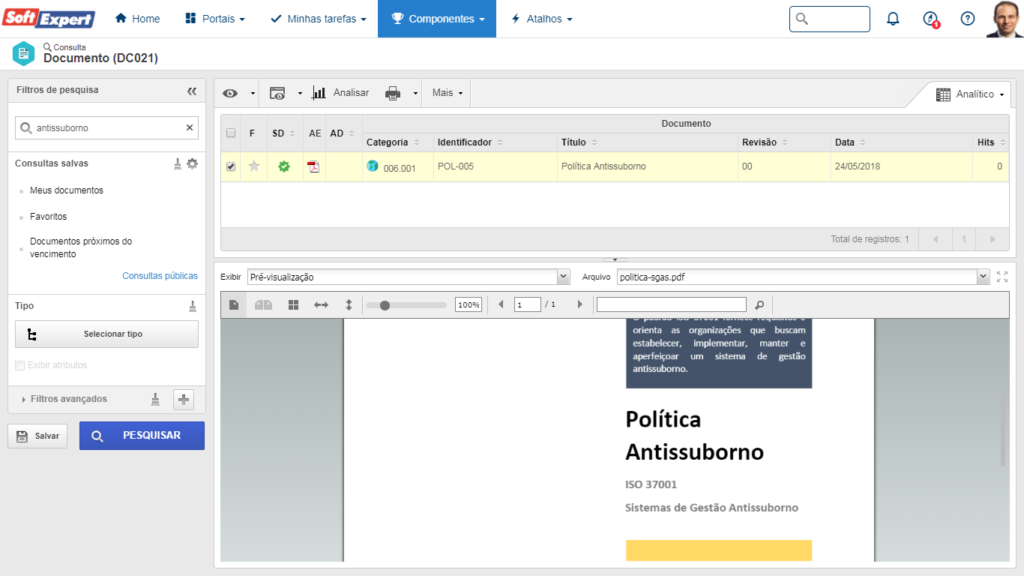
Task: Collapse the Filtros de pesquisa panel
Action: pyautogui.click(x=192, y=90)
